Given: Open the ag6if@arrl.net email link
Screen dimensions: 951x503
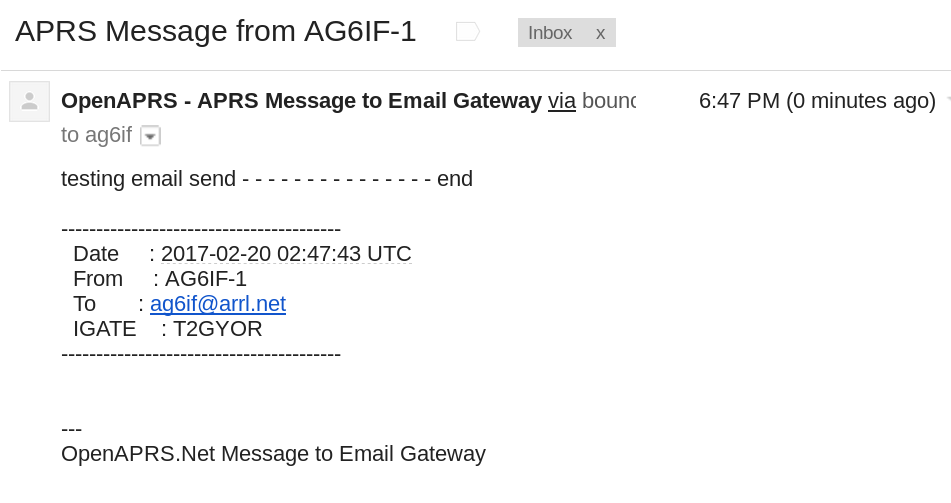Looking at the screenshot, I should point(218,304).
